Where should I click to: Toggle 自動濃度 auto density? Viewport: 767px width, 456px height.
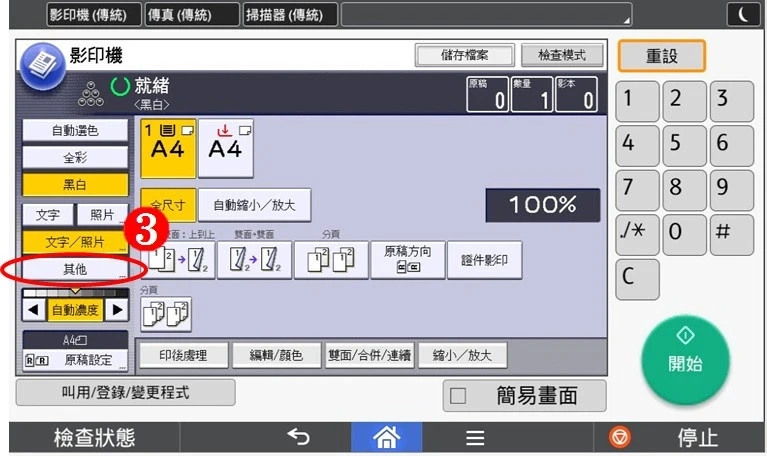point(75,310)
